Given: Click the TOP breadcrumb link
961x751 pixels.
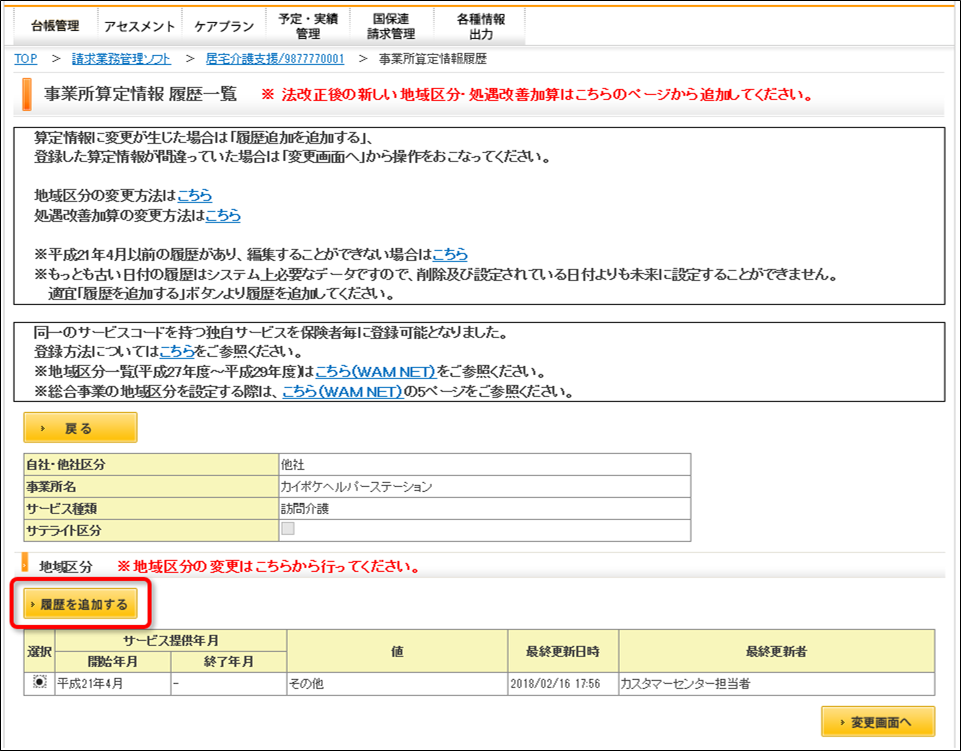Looking at the screenshot, I should 26,59.
